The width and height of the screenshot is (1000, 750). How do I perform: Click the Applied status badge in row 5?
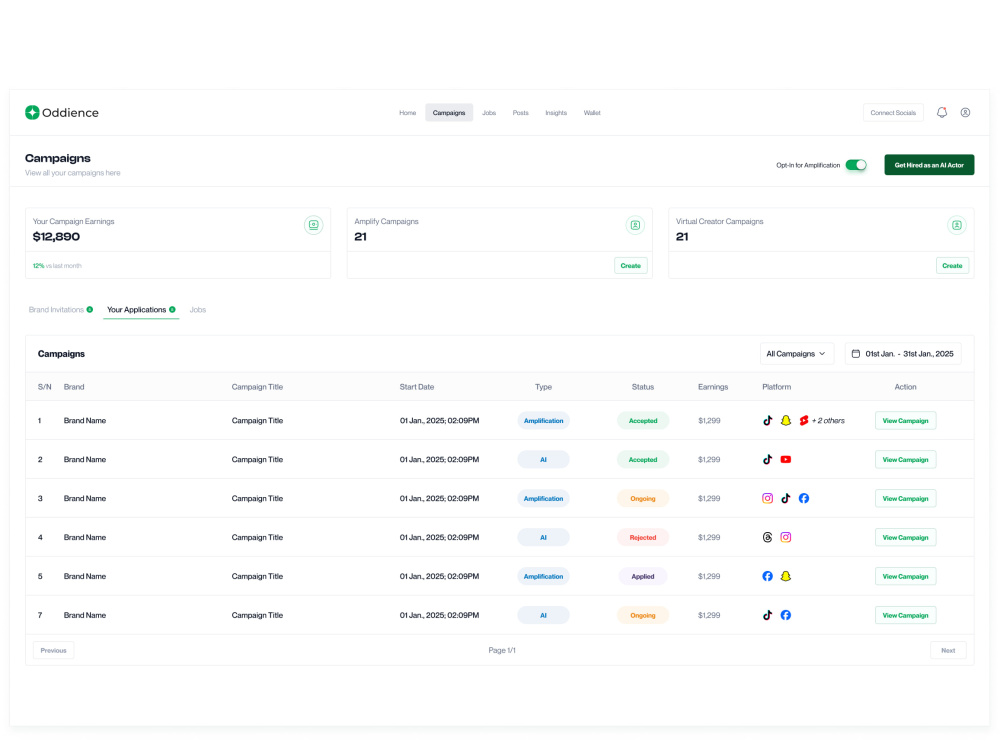642,576
